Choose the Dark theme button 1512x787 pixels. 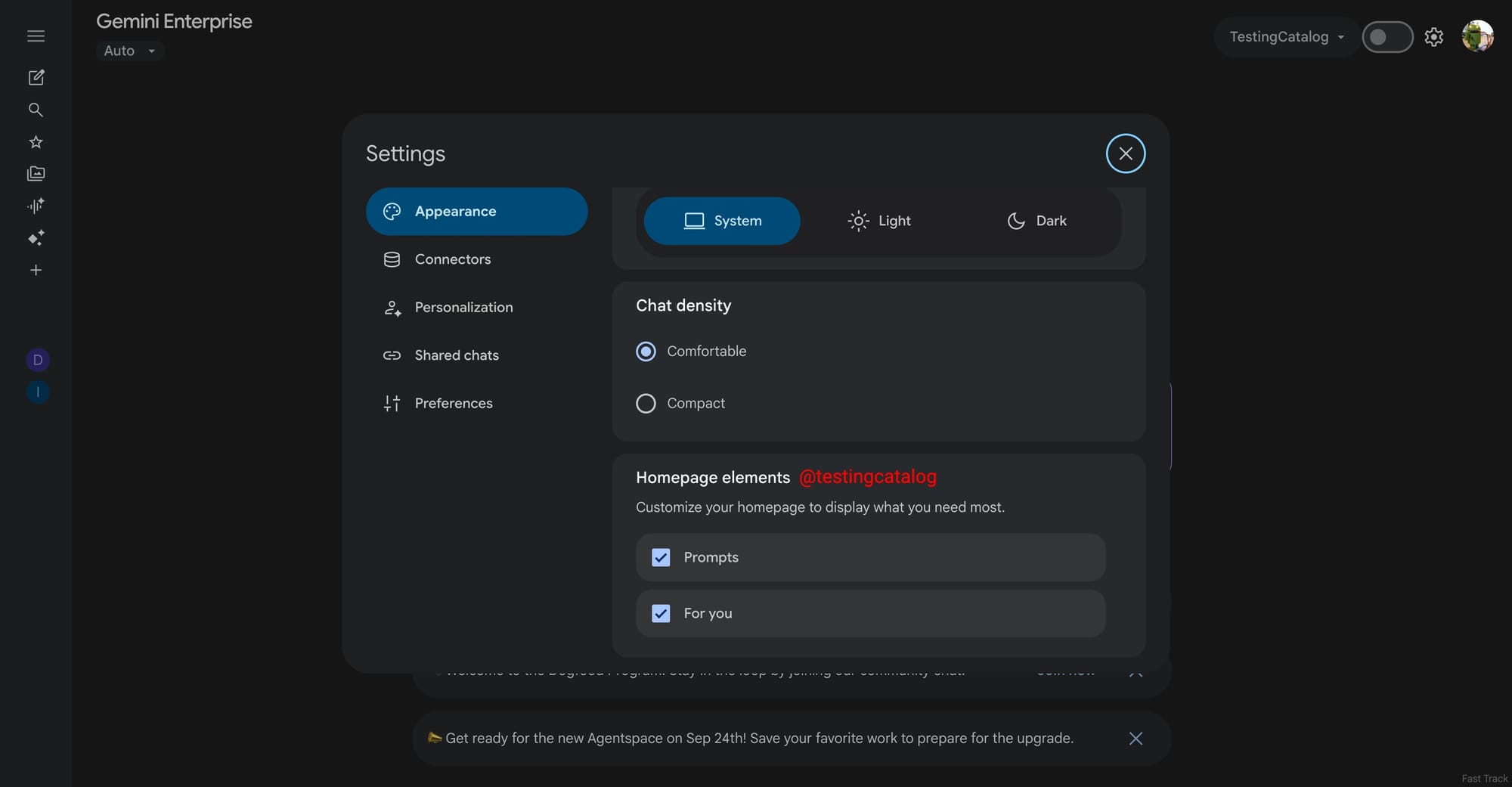1036,221
